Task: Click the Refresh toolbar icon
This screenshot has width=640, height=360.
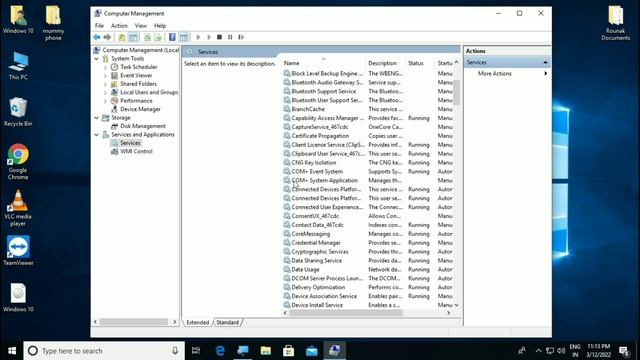Action: [x=147, y=37]
